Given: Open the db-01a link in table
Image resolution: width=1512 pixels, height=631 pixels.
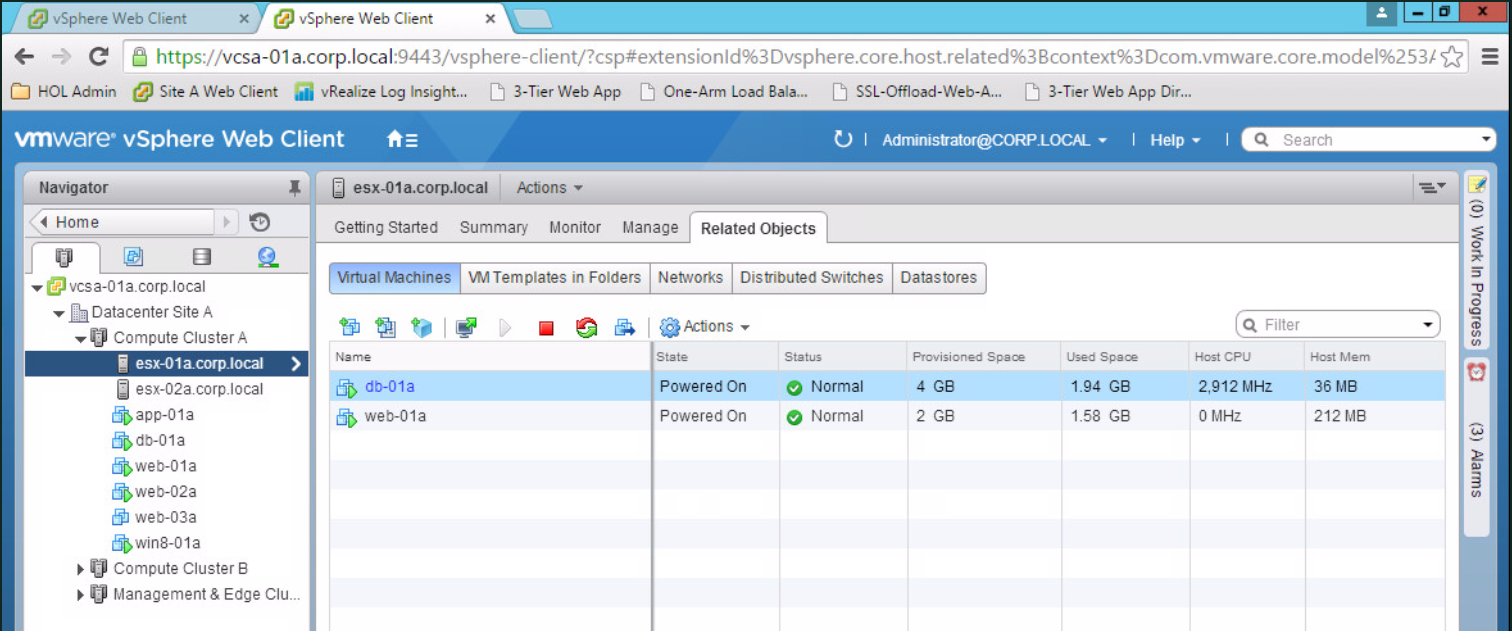Looking at the screenshot, I should pos(389,387).
